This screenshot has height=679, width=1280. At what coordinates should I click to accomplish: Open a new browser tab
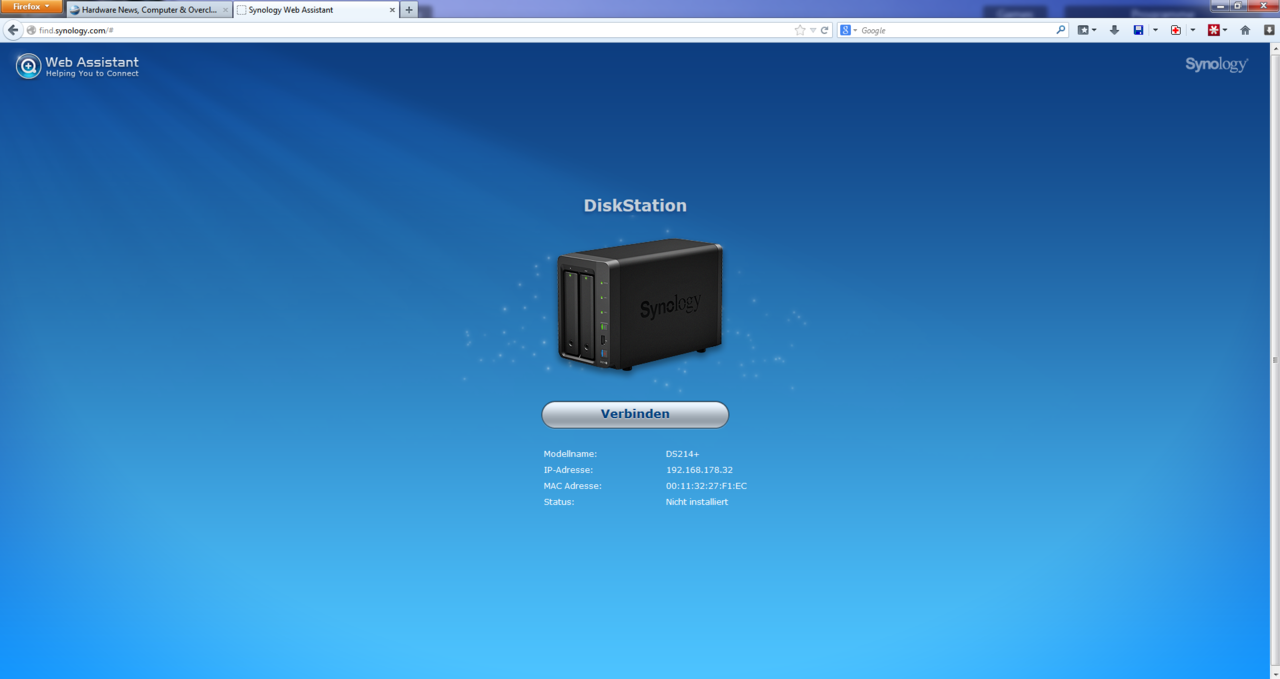coord(409,10)
